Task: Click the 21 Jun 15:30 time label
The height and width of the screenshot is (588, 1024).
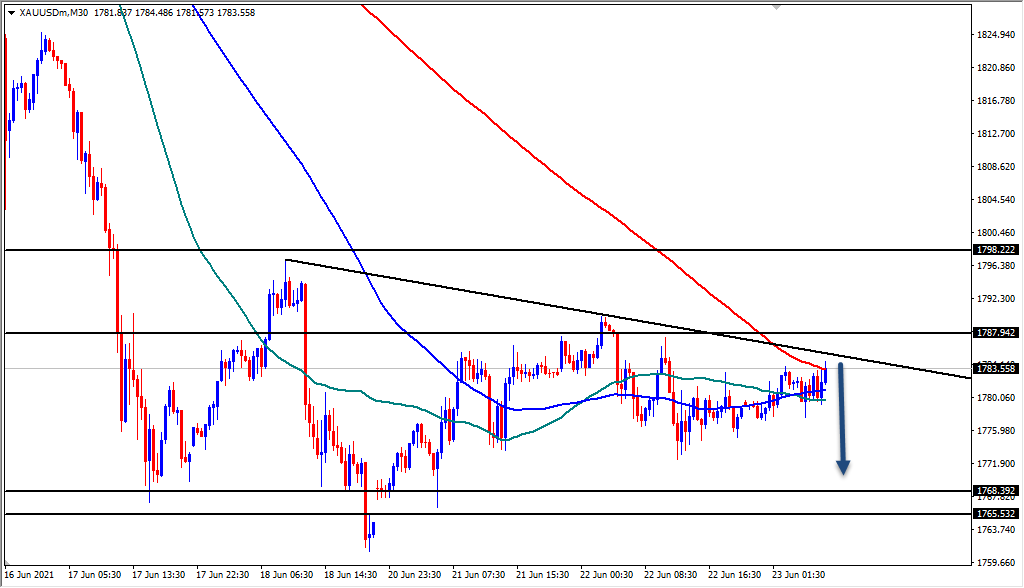Action: (542, 575)
